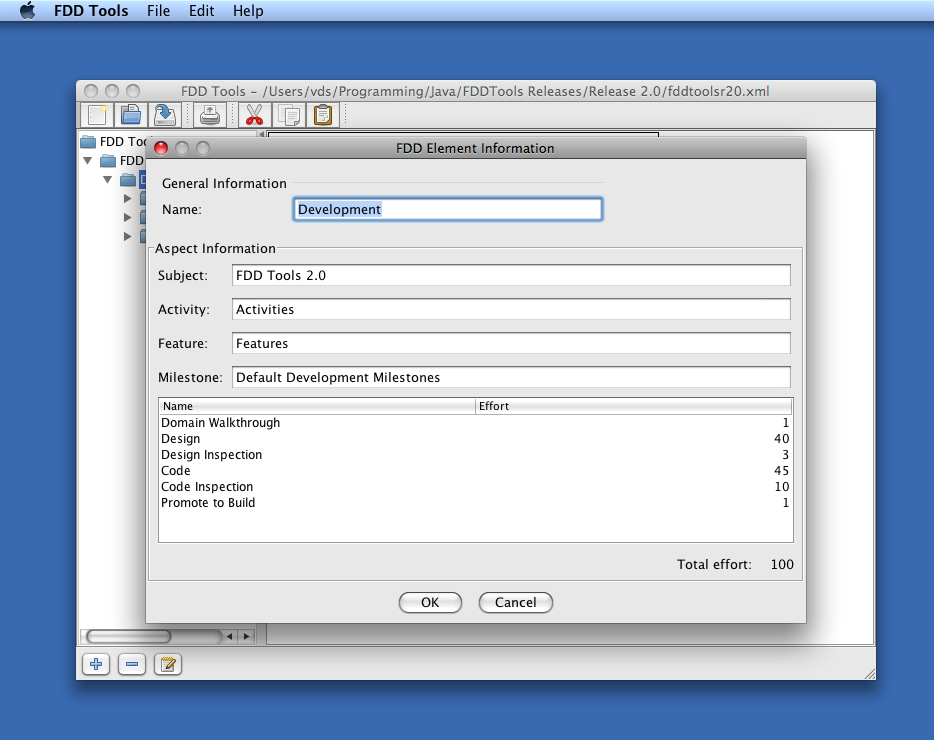Collapse the second-level FDD tree node
The width and height of the screenshot is (934, 740).
[x=88, y=160]
